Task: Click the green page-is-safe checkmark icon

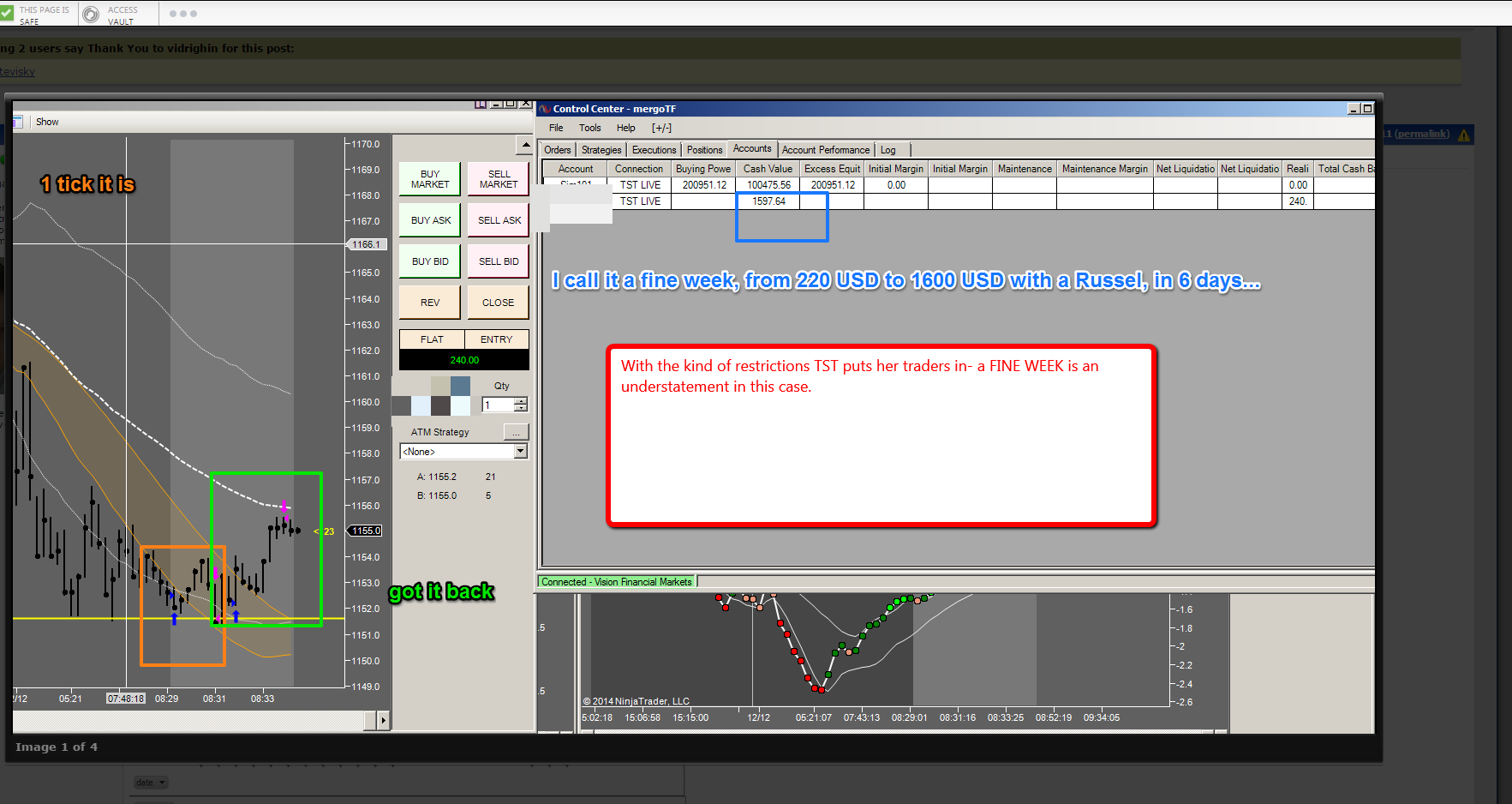Action: click(7, 14)
